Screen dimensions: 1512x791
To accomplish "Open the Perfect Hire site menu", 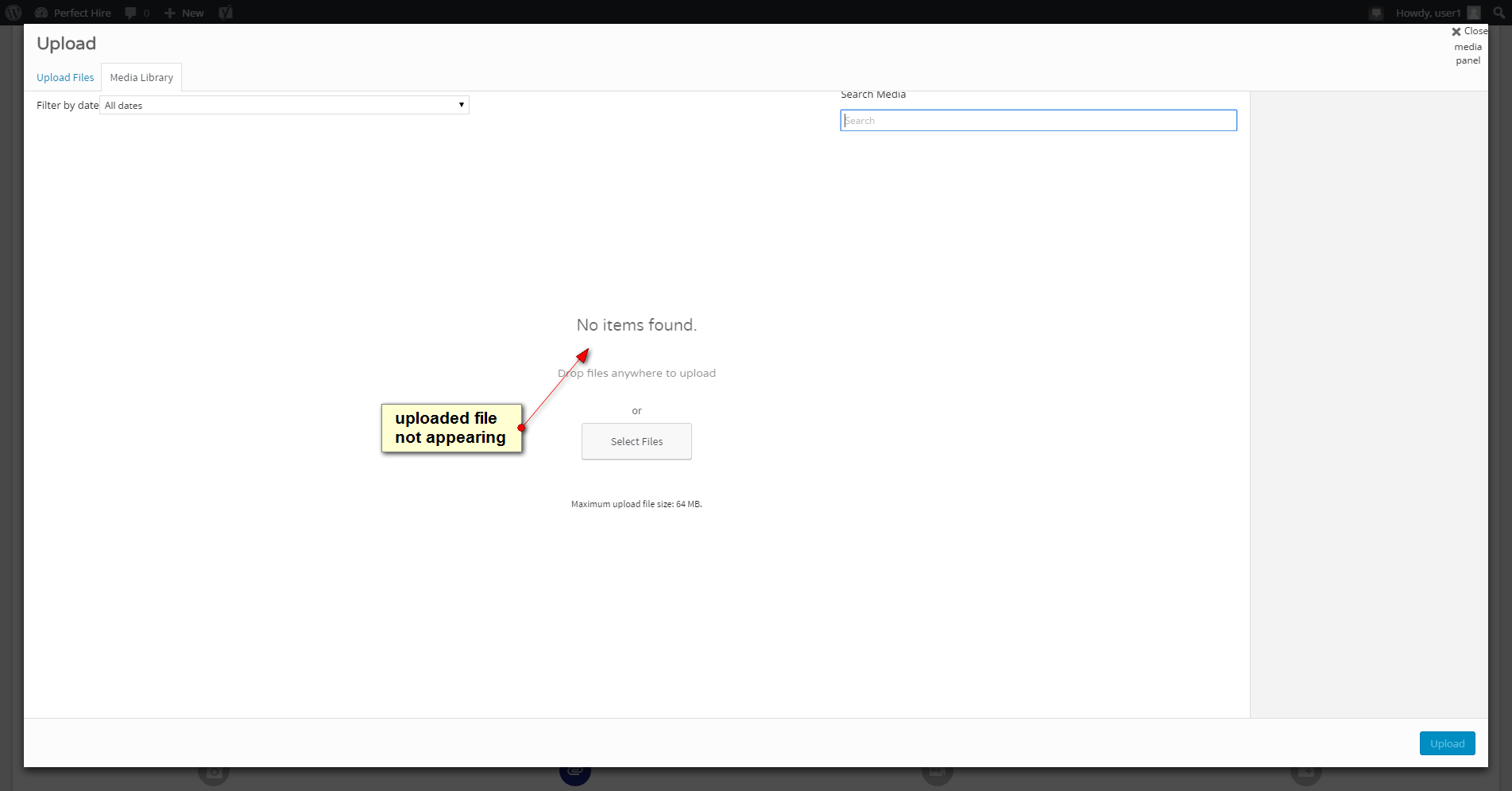I will pyautogui.click(x=73, y=13).
